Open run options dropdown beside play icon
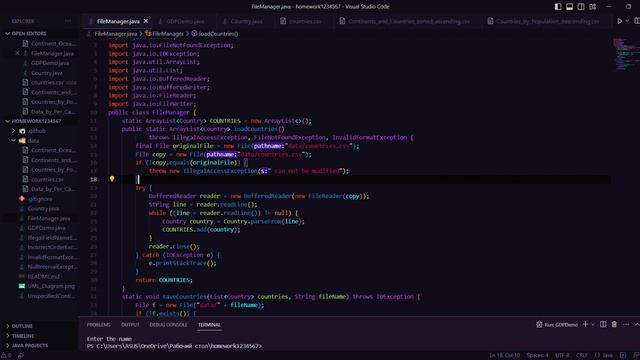Viewport: 640px width, 360px height. point(627,21)
